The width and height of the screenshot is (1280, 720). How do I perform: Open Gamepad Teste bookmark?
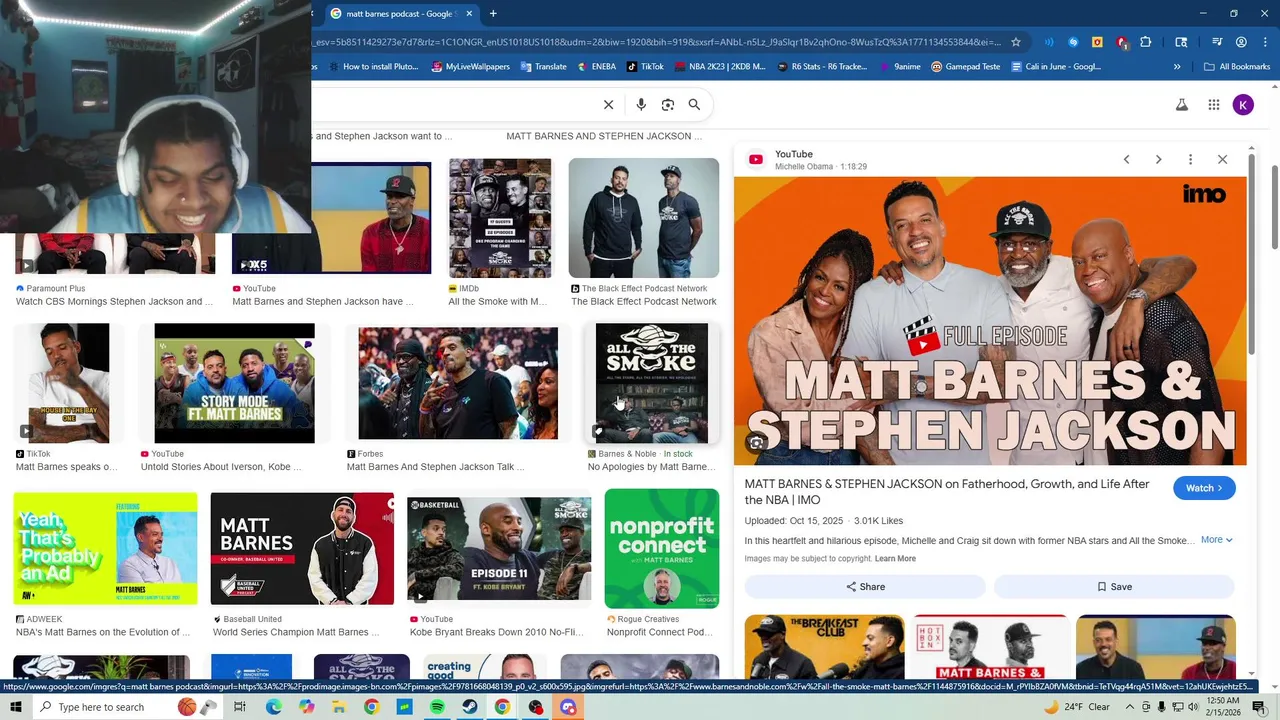coord(965,67)
